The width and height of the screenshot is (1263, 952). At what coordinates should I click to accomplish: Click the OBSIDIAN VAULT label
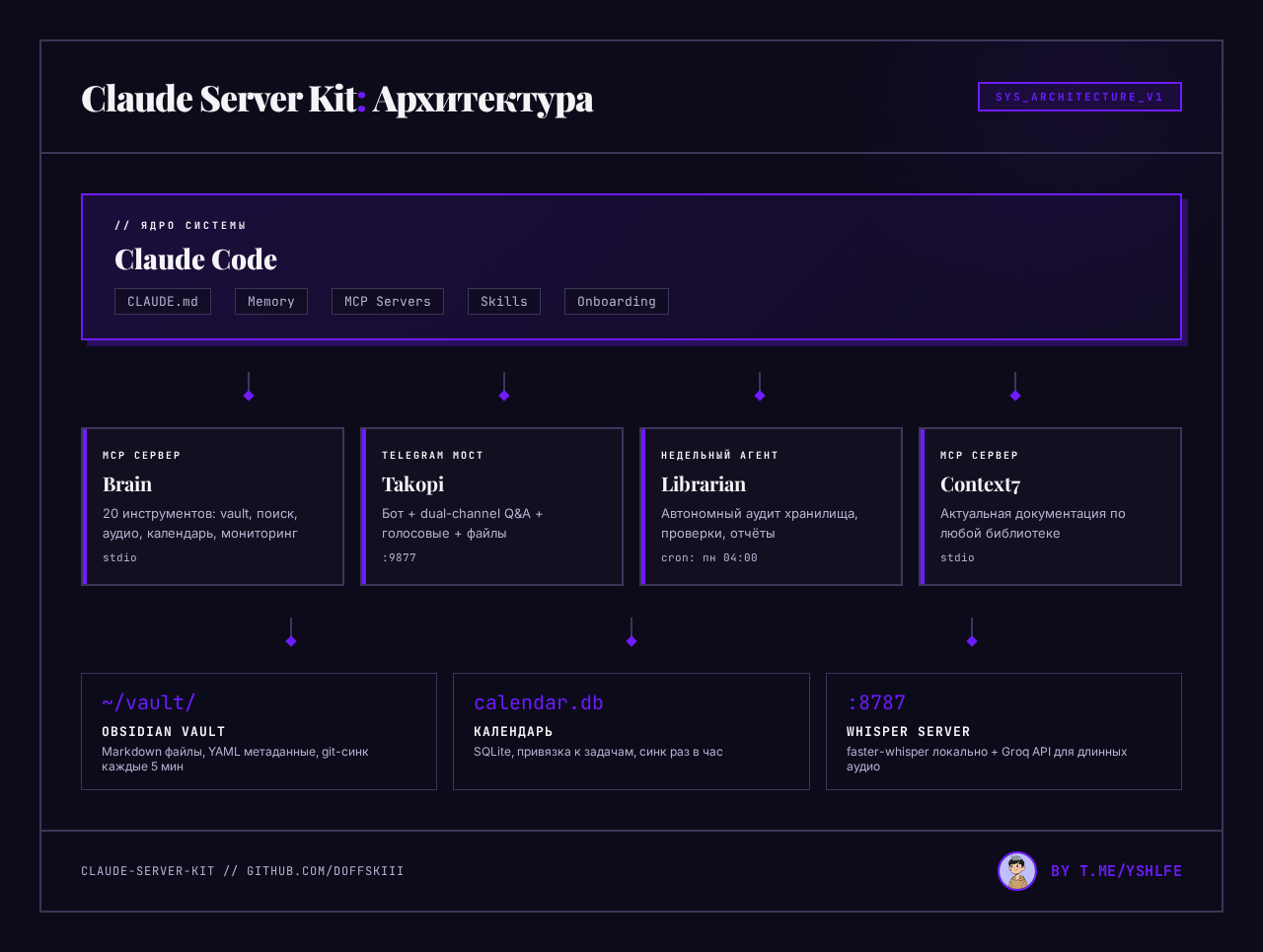tap(164, 731)
